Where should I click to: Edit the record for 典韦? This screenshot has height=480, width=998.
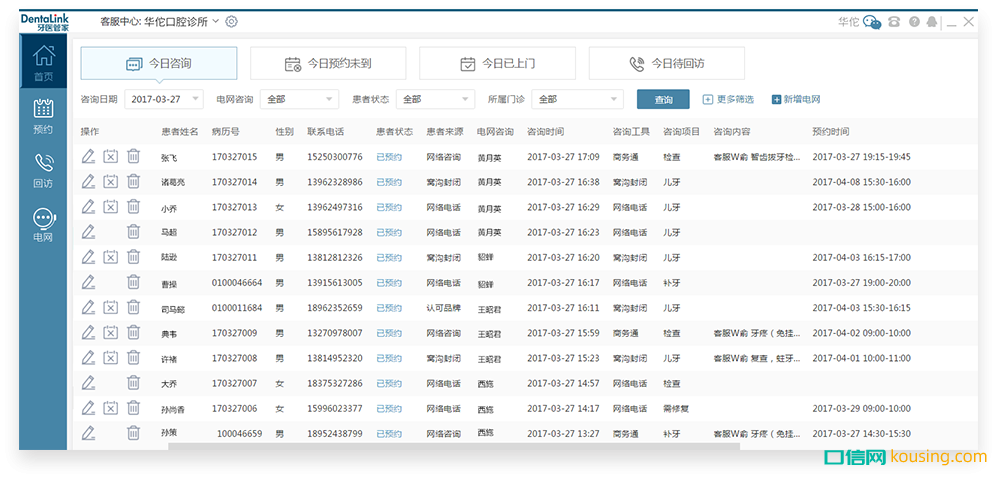tap(88, 332)
